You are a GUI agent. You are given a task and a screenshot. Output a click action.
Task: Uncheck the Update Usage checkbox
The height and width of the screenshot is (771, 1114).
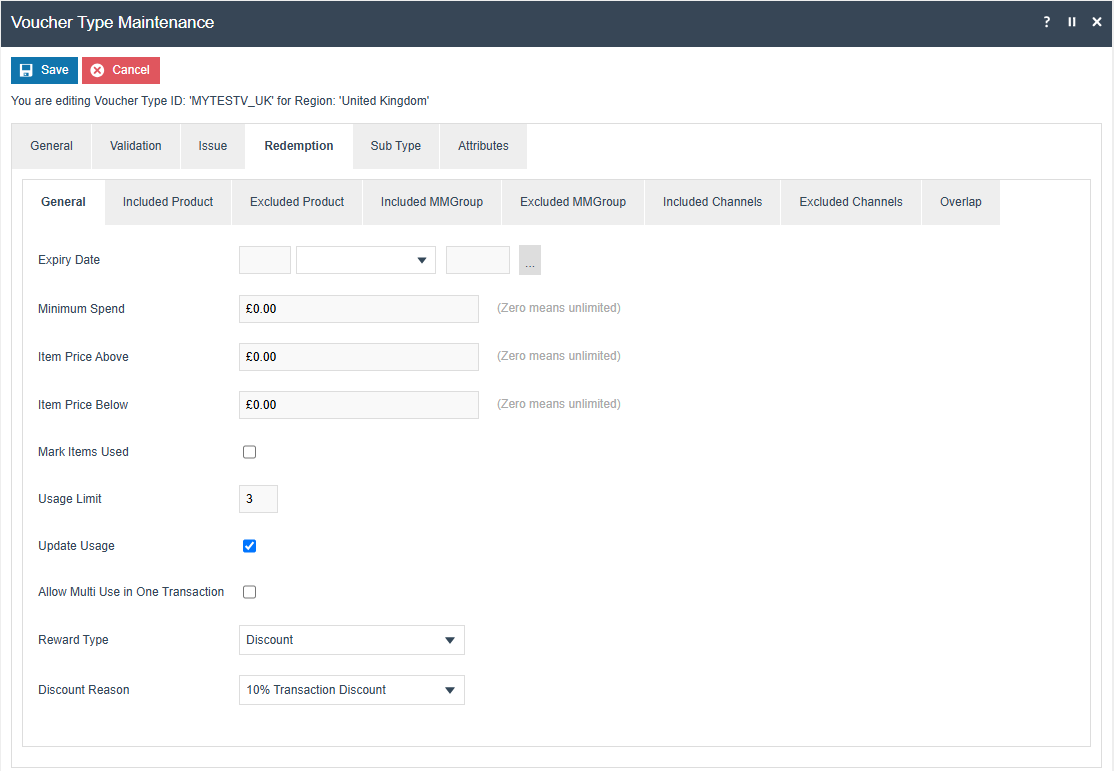(249, 546)
